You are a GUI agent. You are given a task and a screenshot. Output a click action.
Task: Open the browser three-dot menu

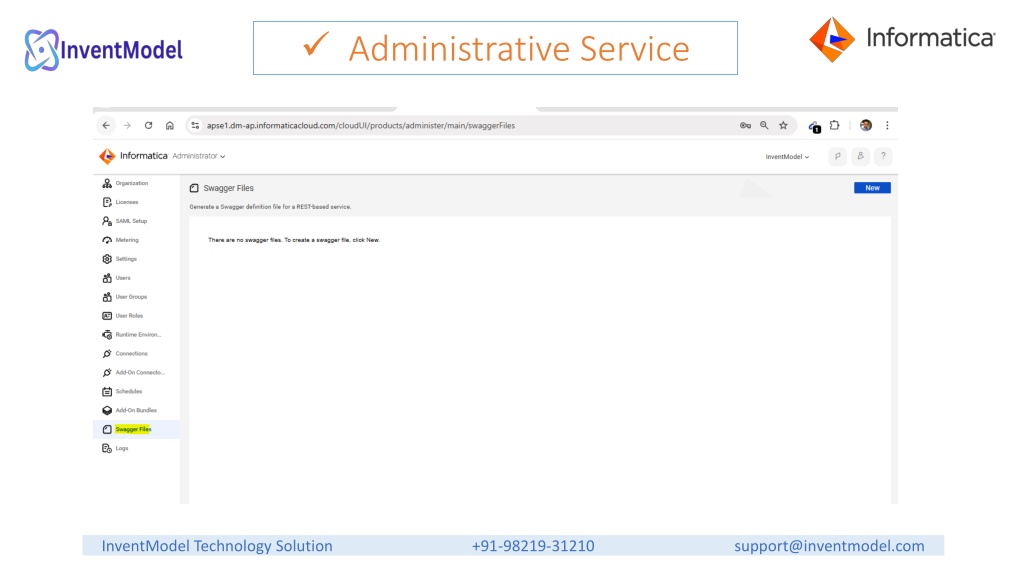[887, 125]
